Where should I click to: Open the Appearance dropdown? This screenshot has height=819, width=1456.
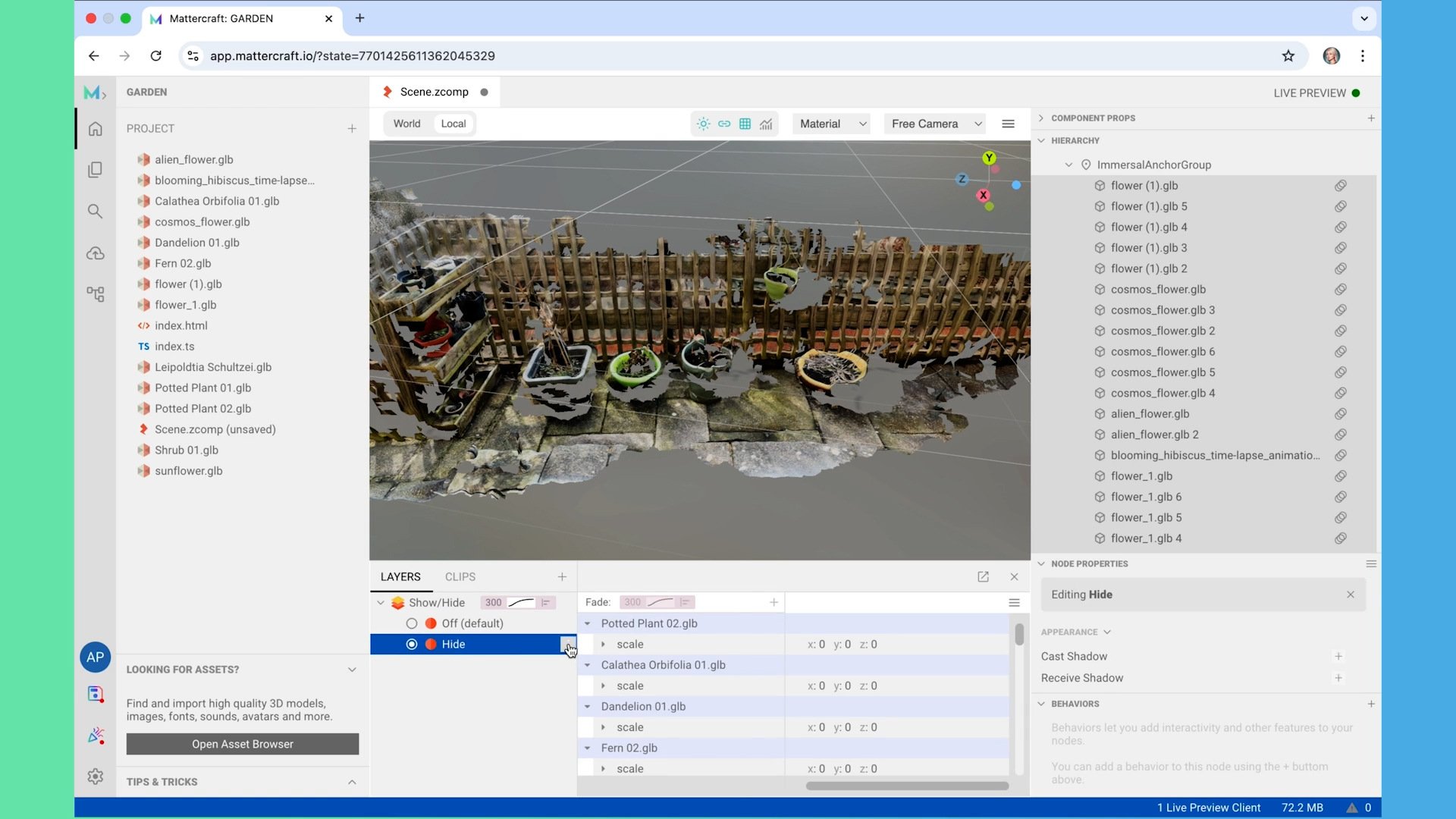point(1075,632)
